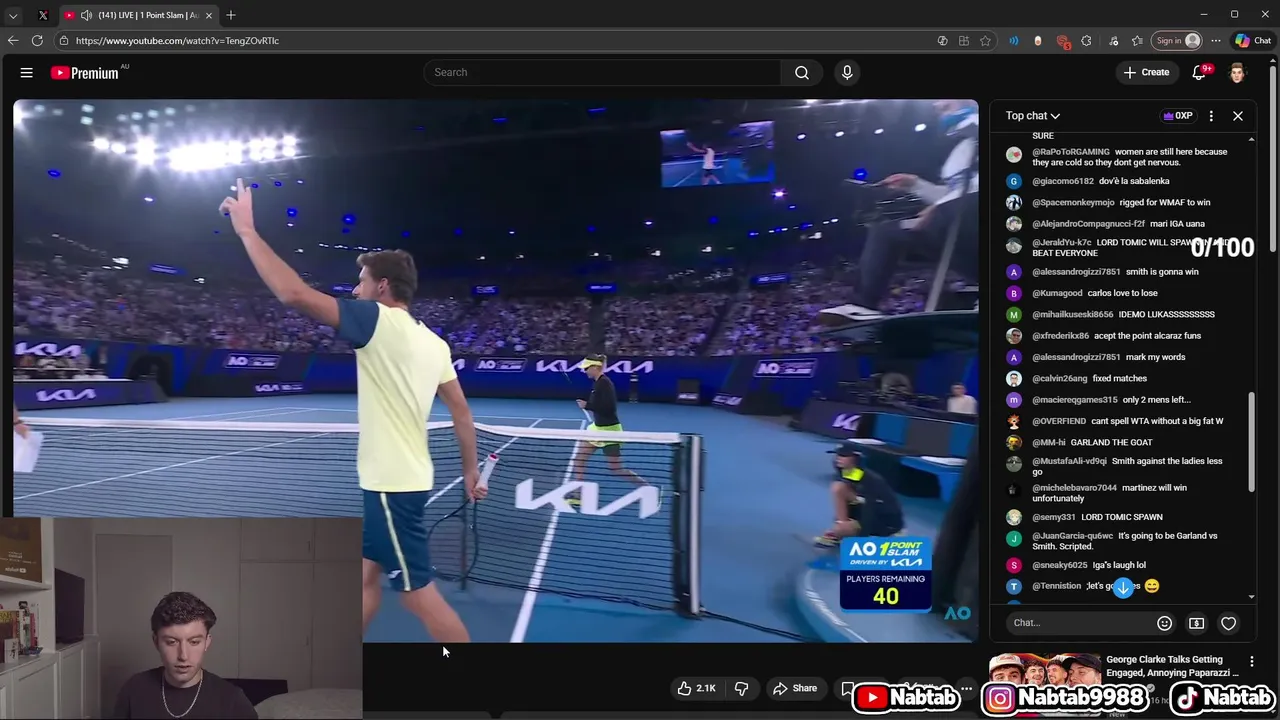The image size is (1280, 720).
Task: Click the chat panel scrollbar
Action: (x=1252, y=441)
